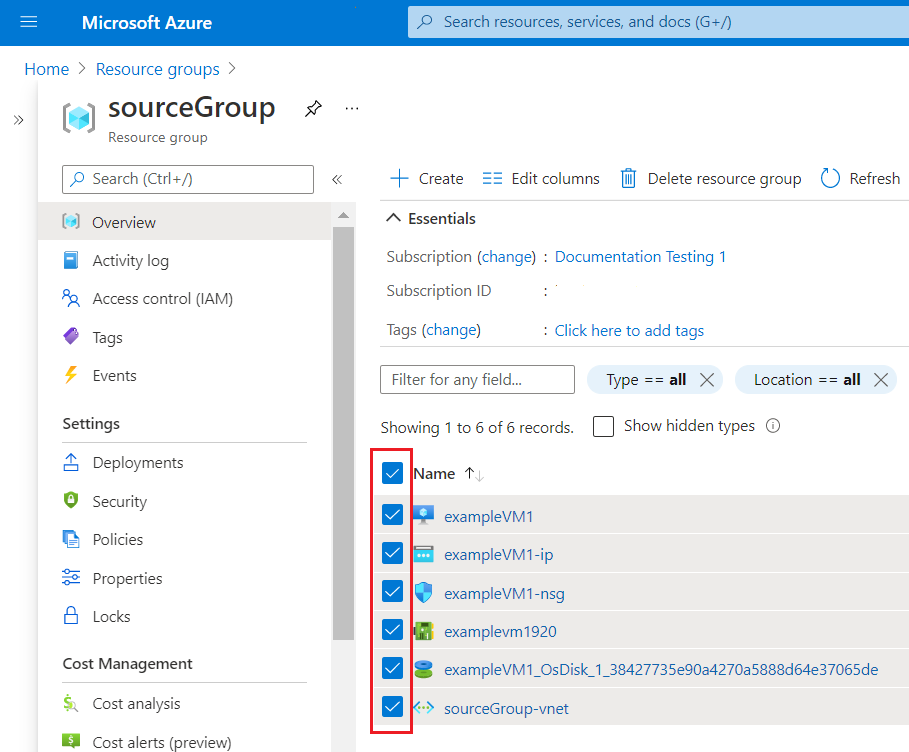Select the Security sidebar entry
The width and height of the screenshot is (909, 752).
pos(117,500)
